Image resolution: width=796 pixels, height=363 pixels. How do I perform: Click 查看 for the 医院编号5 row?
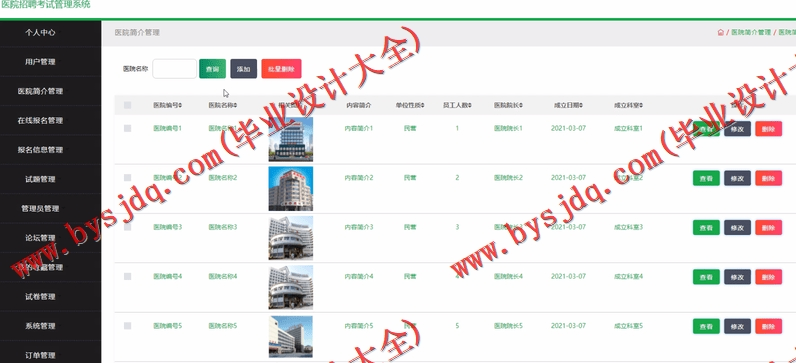click(706, 326)
